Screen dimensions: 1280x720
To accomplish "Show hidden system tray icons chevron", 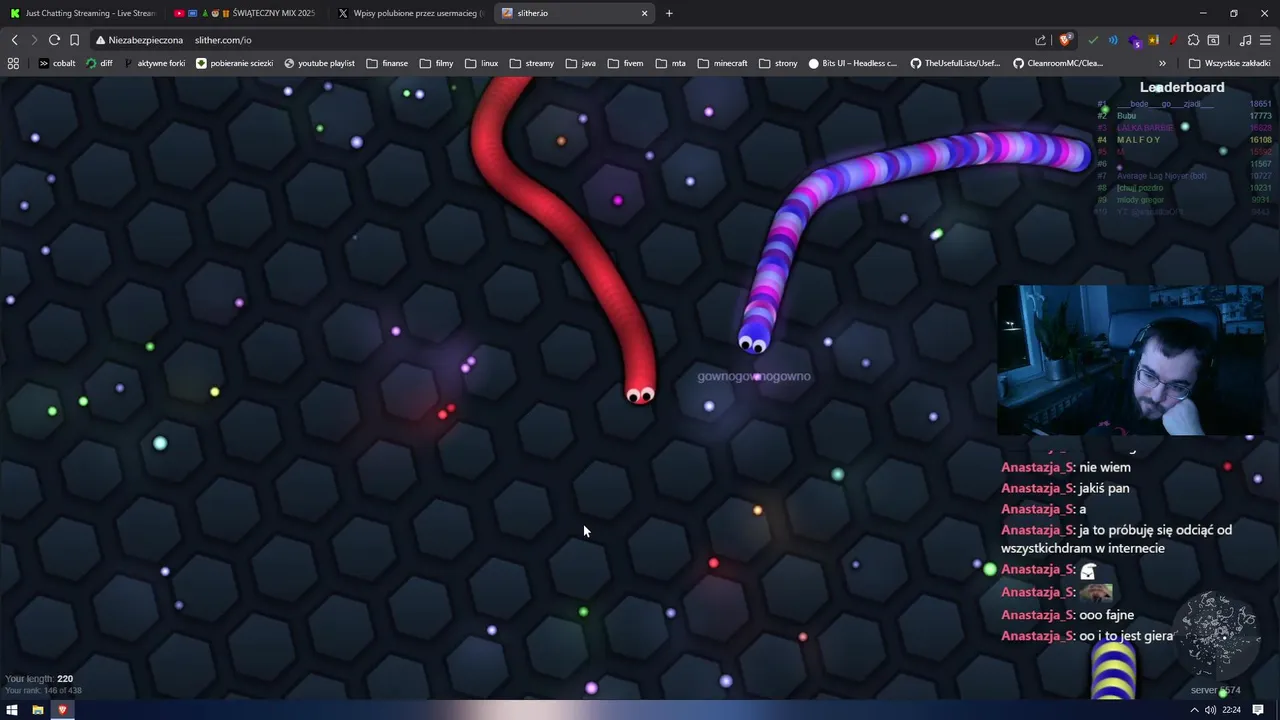I will [x=1193, y=710].
